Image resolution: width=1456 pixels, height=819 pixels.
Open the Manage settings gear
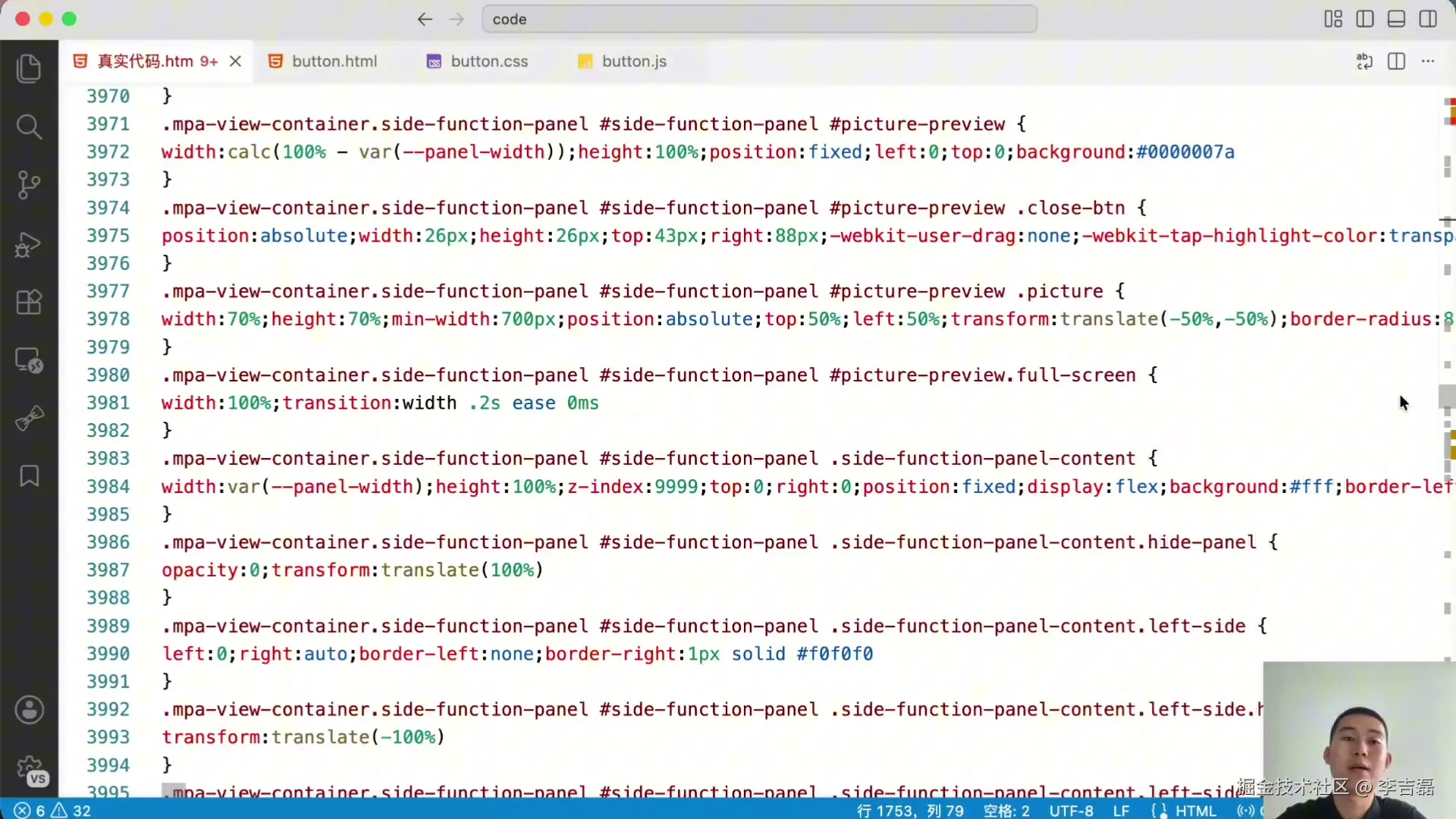click(30, 770)
